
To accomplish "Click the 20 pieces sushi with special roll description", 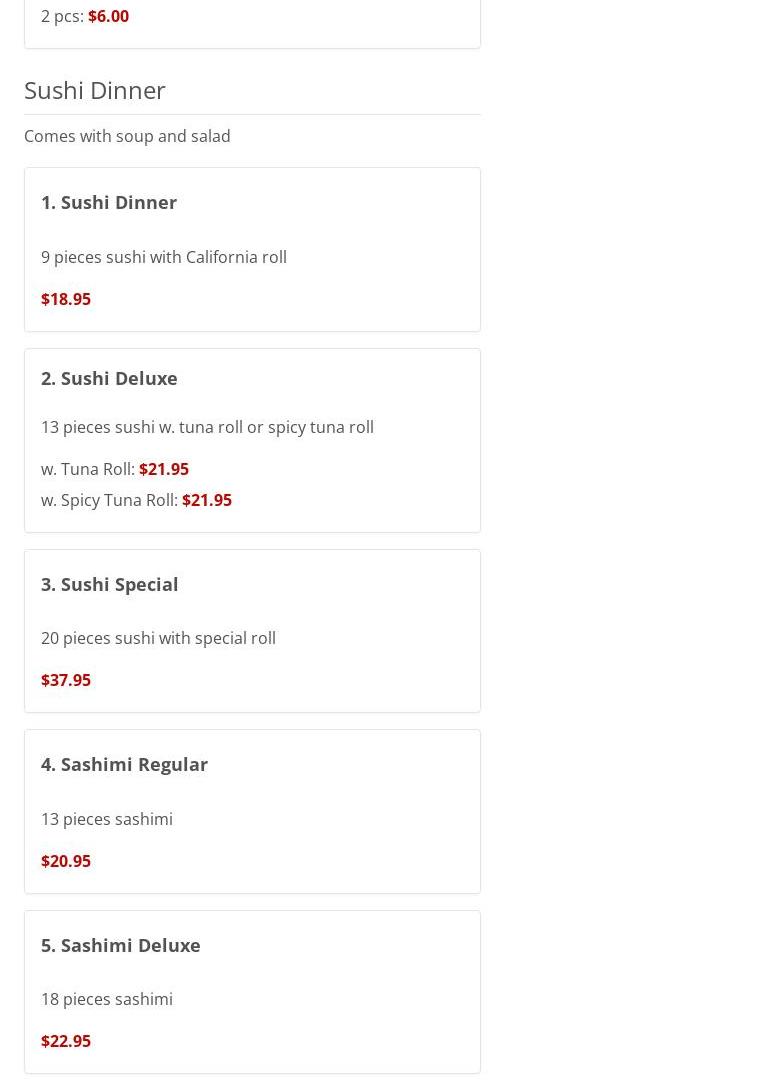I will 158,638.
